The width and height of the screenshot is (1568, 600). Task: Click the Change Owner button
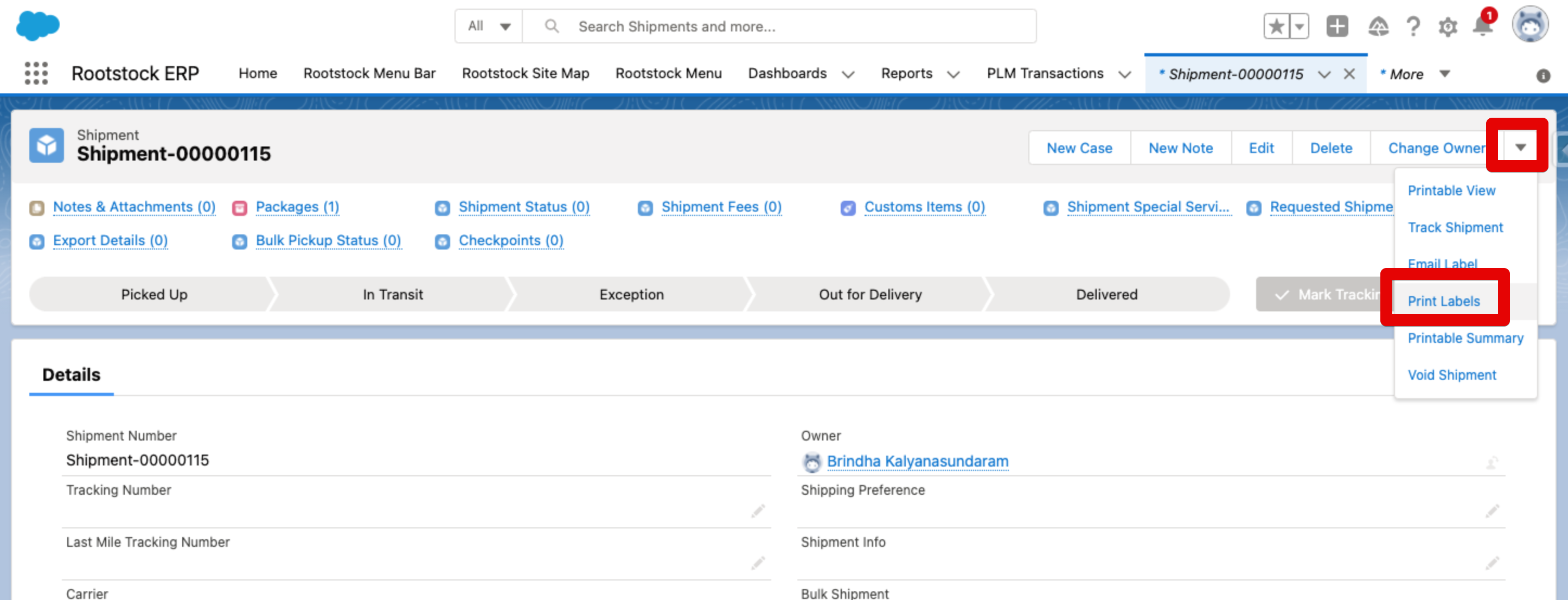click(x=1437, y=148)
